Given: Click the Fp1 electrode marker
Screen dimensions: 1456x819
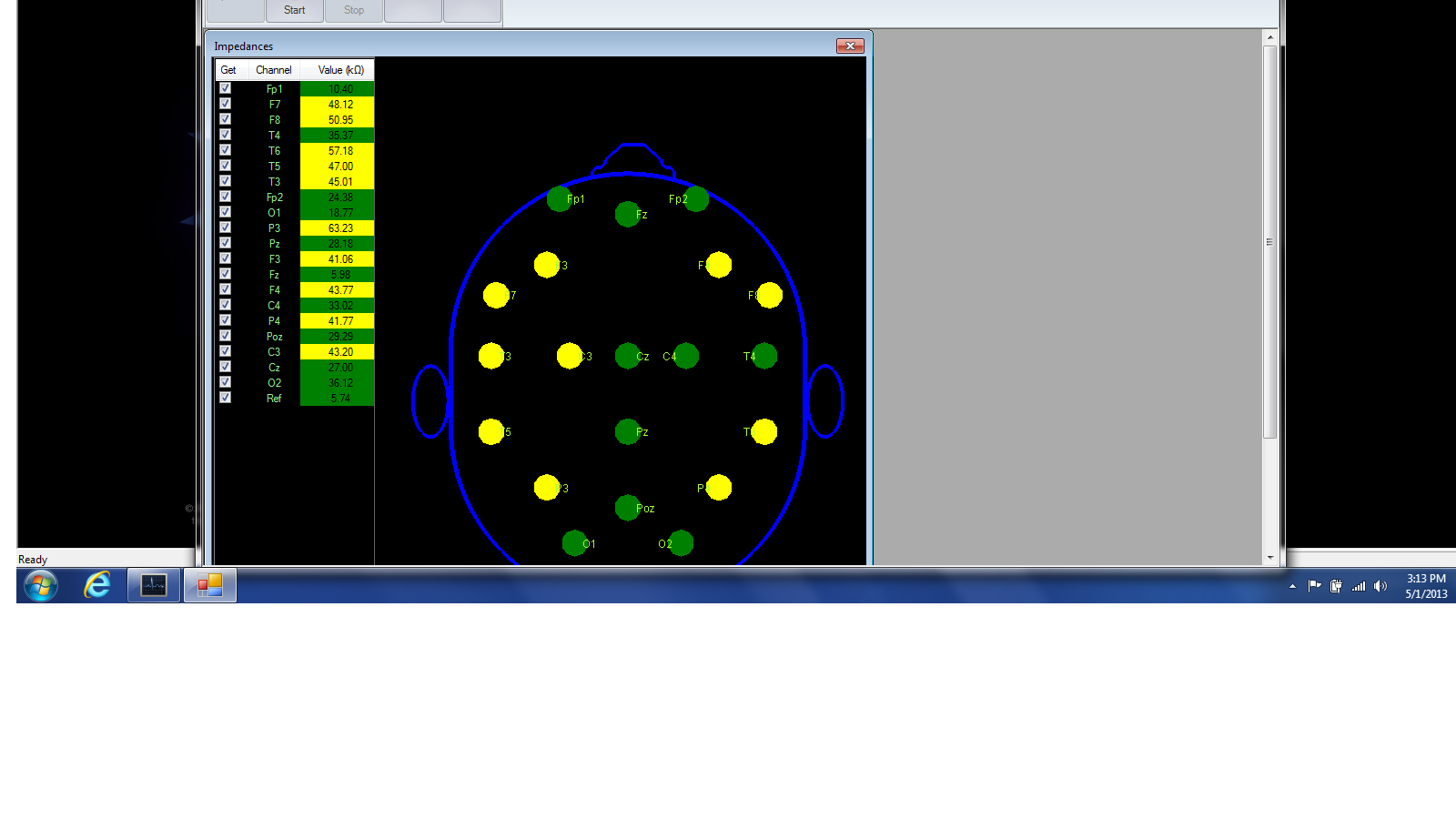Looking at the screenshot, I should (x=559, y=198).
